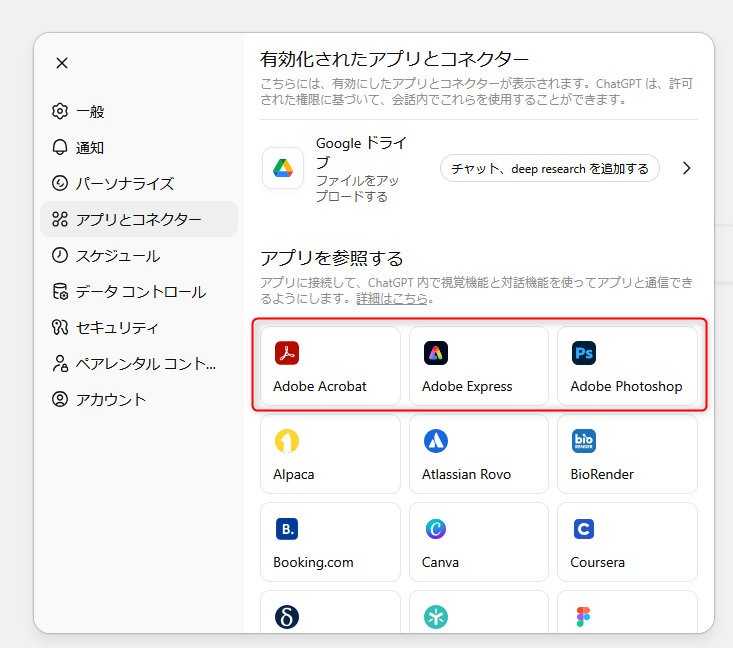
Task: Select the Adobe Express app icon
Action: pos(436,353)
